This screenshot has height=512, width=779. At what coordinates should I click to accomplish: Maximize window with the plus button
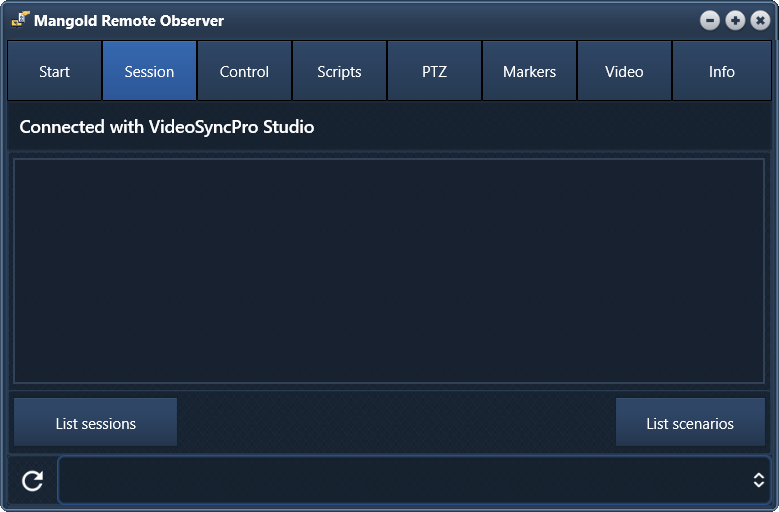pyautogui.click(x=735, y=20)
